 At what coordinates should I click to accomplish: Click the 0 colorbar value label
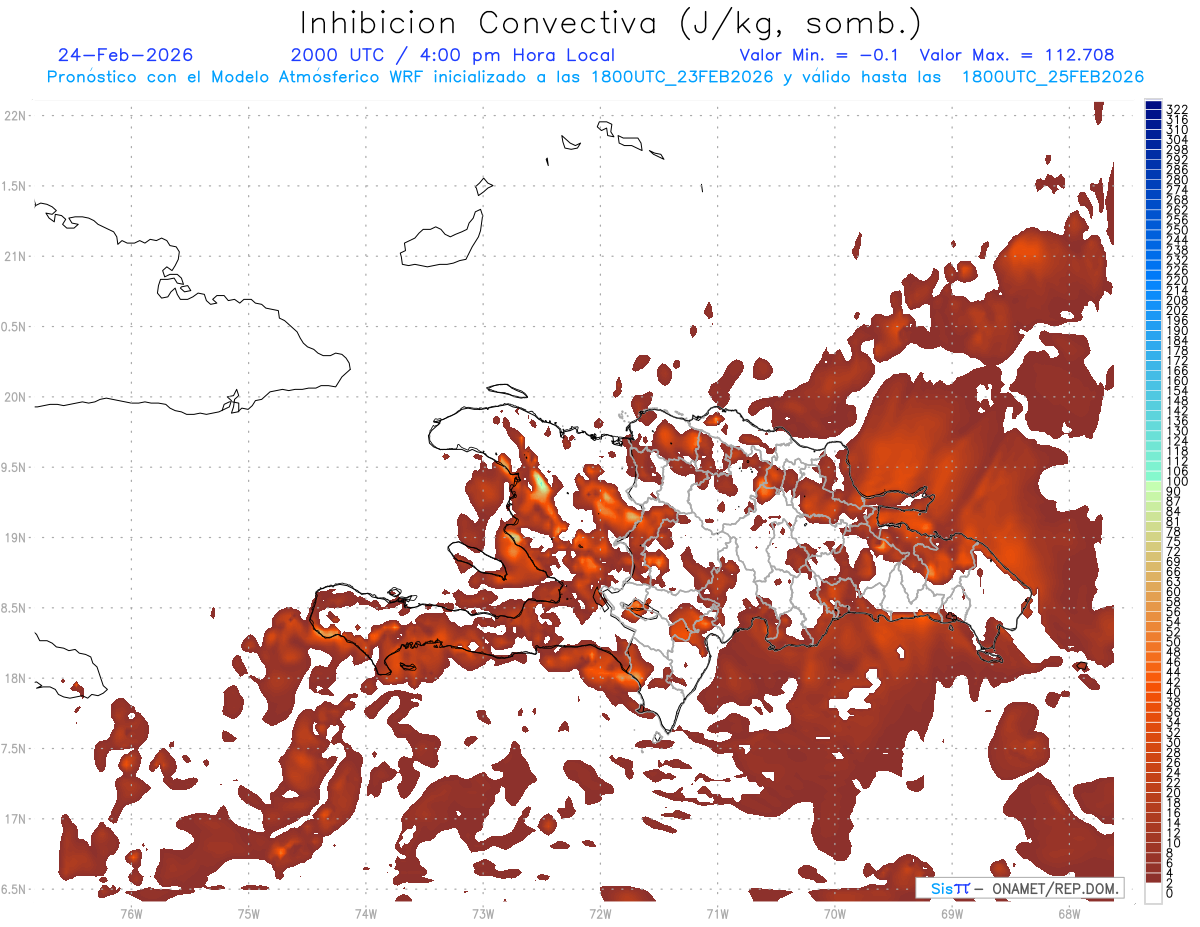point(1170,893)
